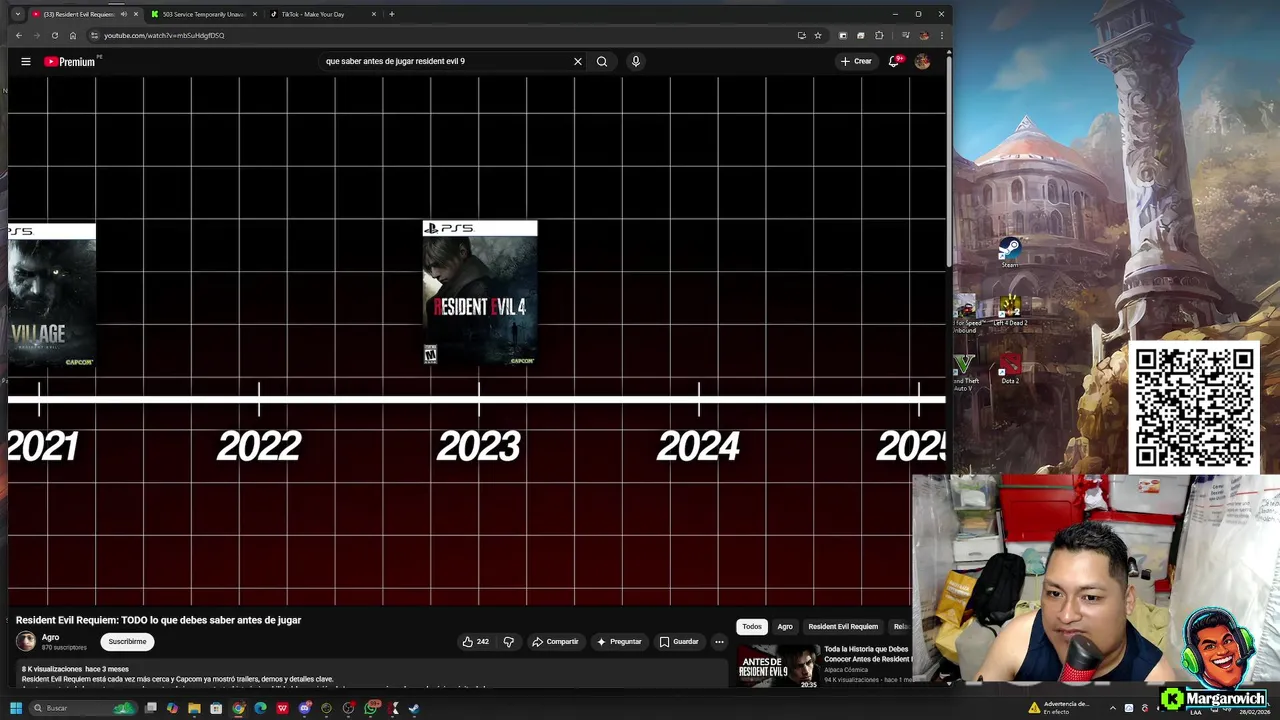Image resolution: width=1280 pixels, height=720 pixels.
Task: Open YouTube notifications bell
Action: 894,61
